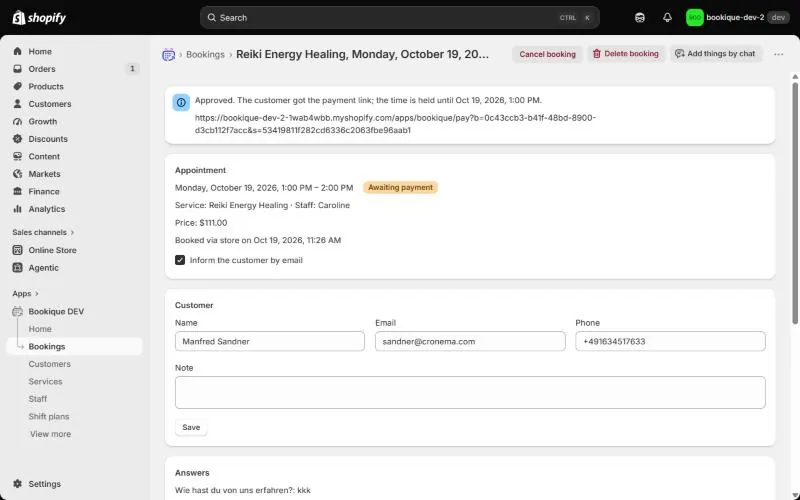Click the Wie hast du von uns erfahren answer

point(242,490)
